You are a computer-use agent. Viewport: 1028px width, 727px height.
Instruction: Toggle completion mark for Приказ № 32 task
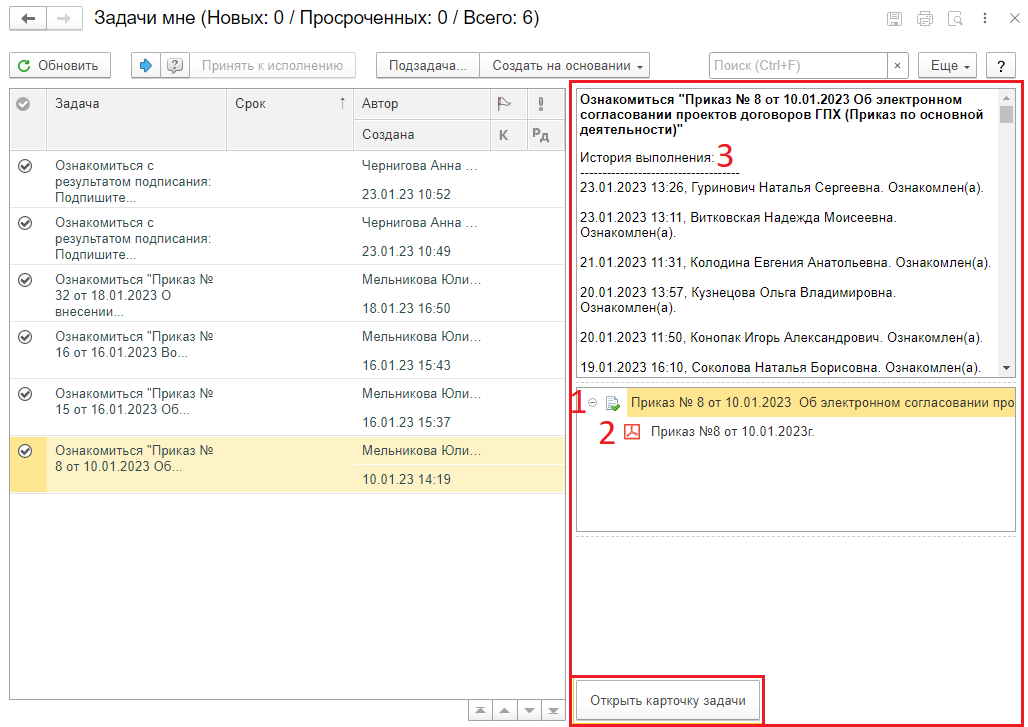click(27, 280)
